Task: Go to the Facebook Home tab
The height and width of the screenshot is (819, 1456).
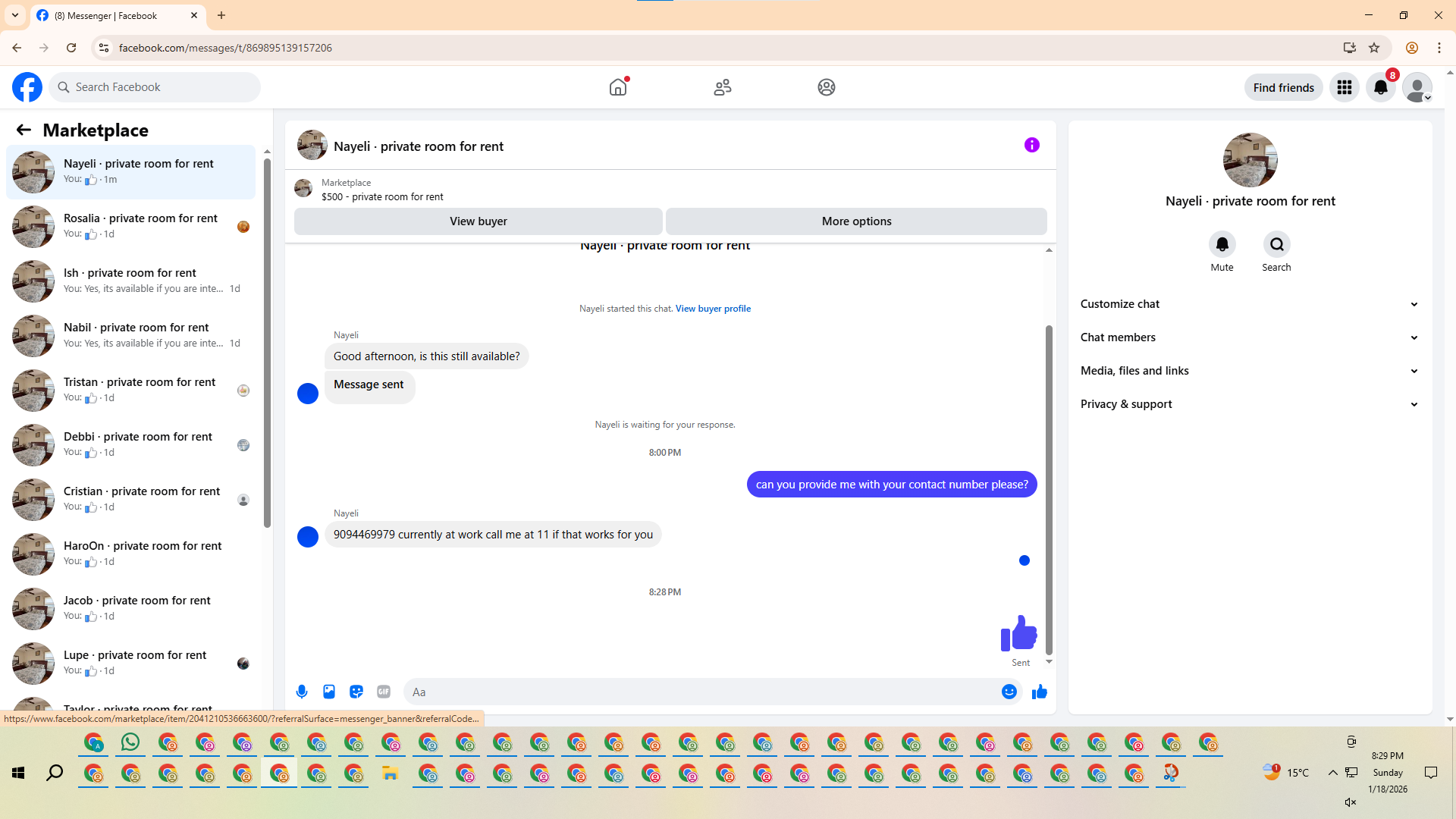Action: tap(618, 87)
